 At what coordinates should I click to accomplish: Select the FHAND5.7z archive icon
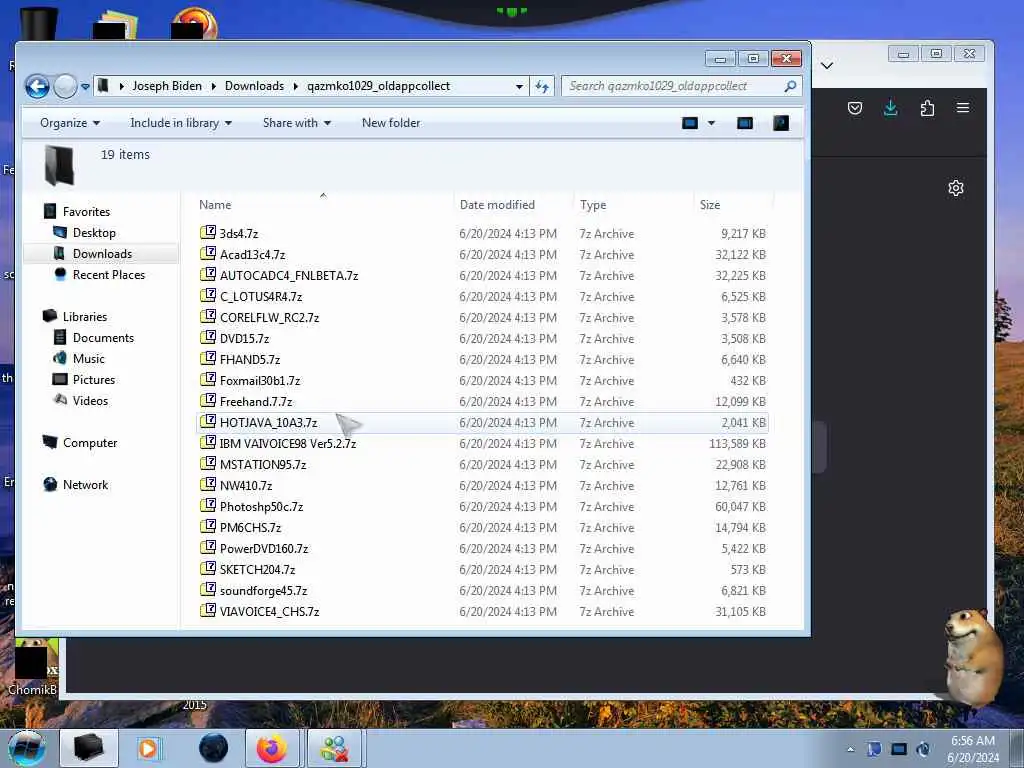click(x=208, y=359)
